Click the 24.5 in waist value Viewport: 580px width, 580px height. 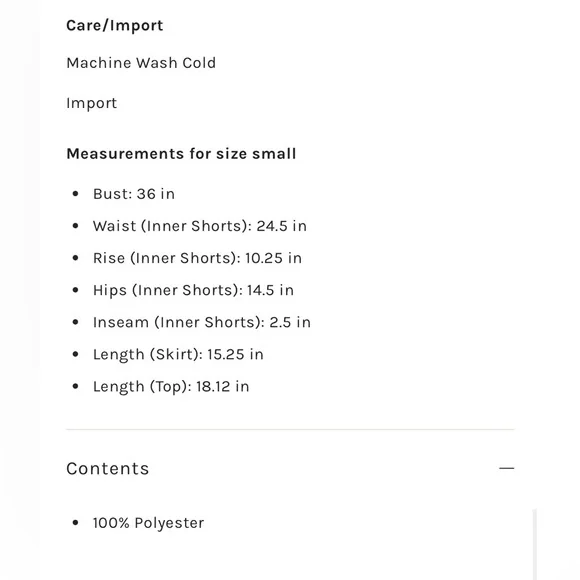(281, 226)
